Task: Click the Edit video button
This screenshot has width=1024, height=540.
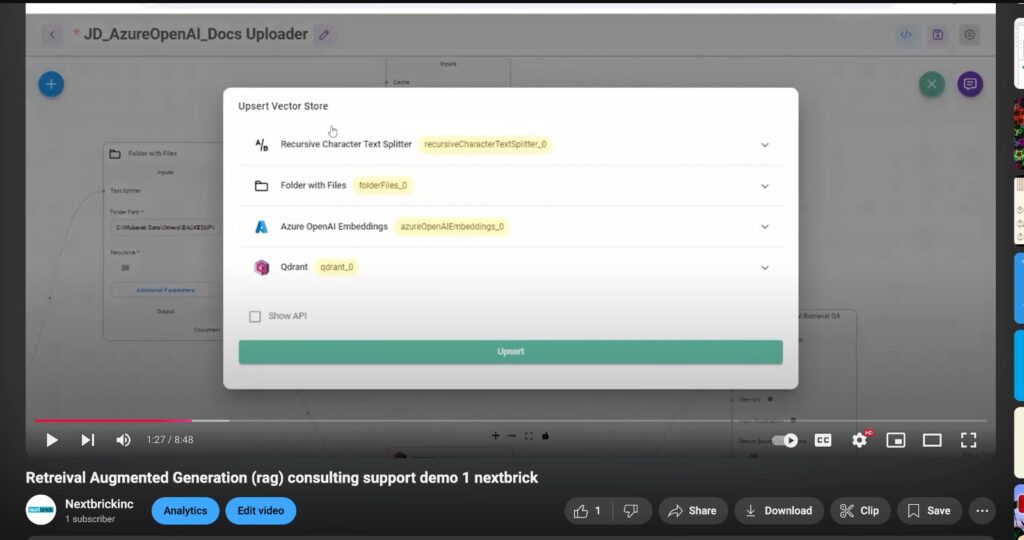Action: coord(260,511)
